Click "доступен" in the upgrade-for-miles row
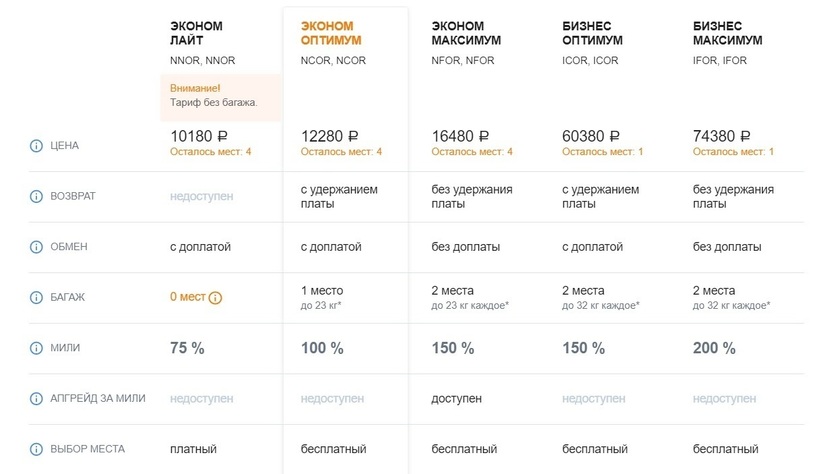 [456, 398]
